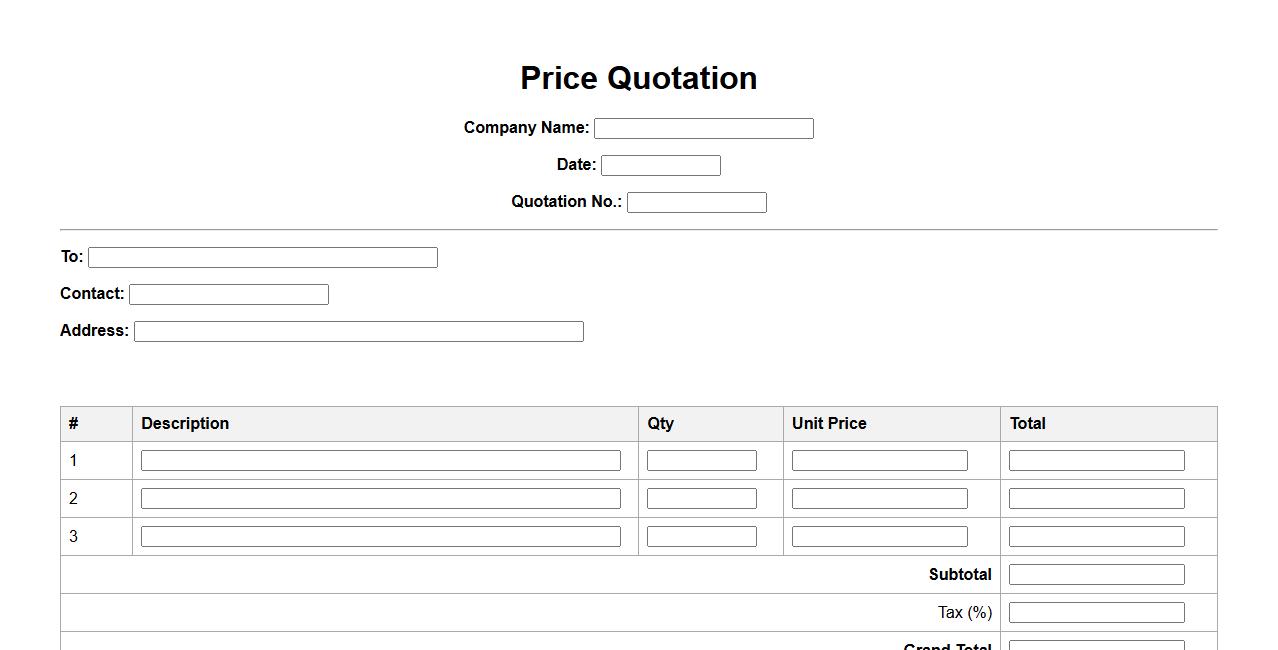The height and width of the screenshot is (650, 1278).
Task: Focus row 3 Description field
Action: (380, 536)
